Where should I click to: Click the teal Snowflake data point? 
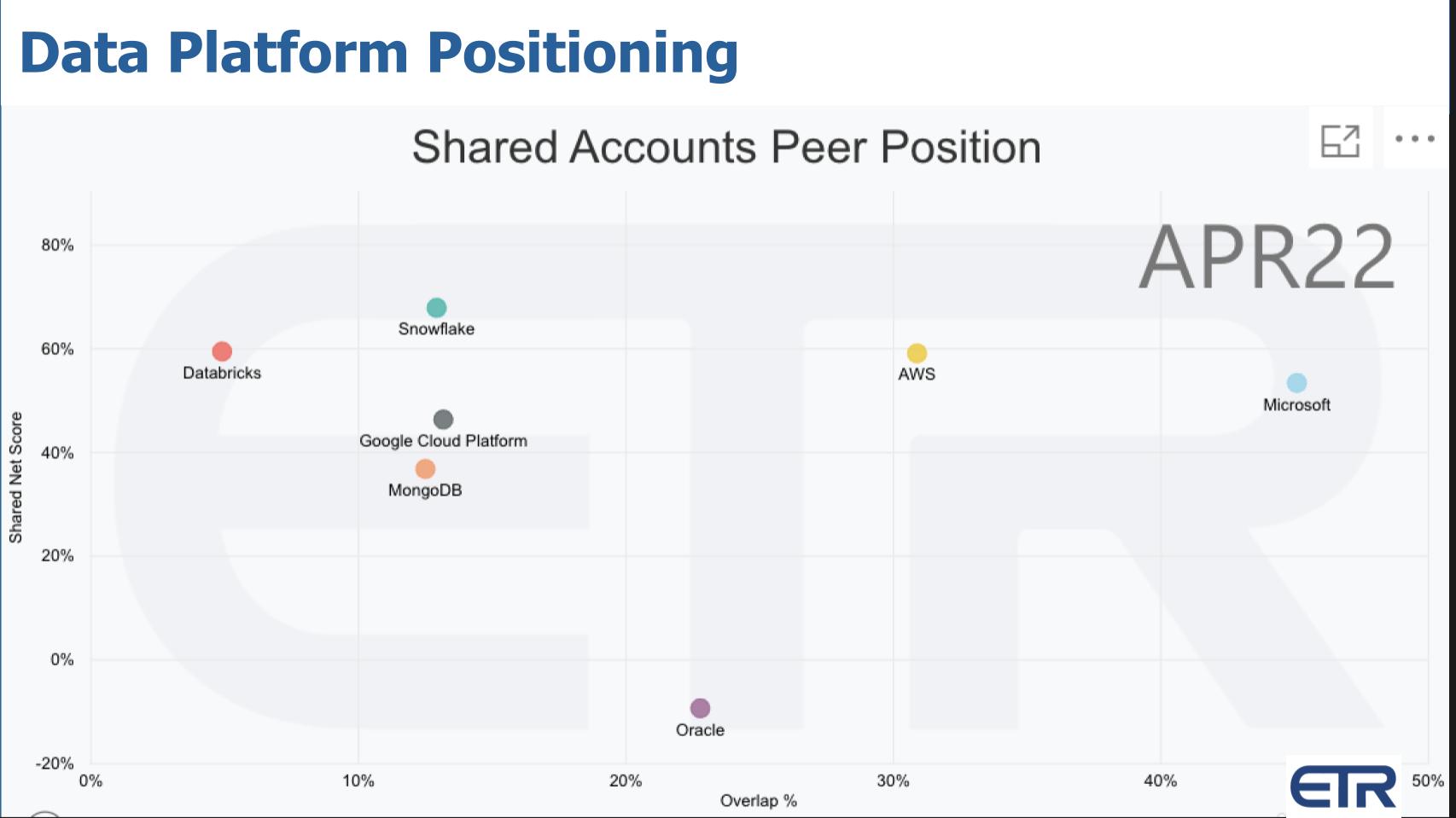coord(436,308)
